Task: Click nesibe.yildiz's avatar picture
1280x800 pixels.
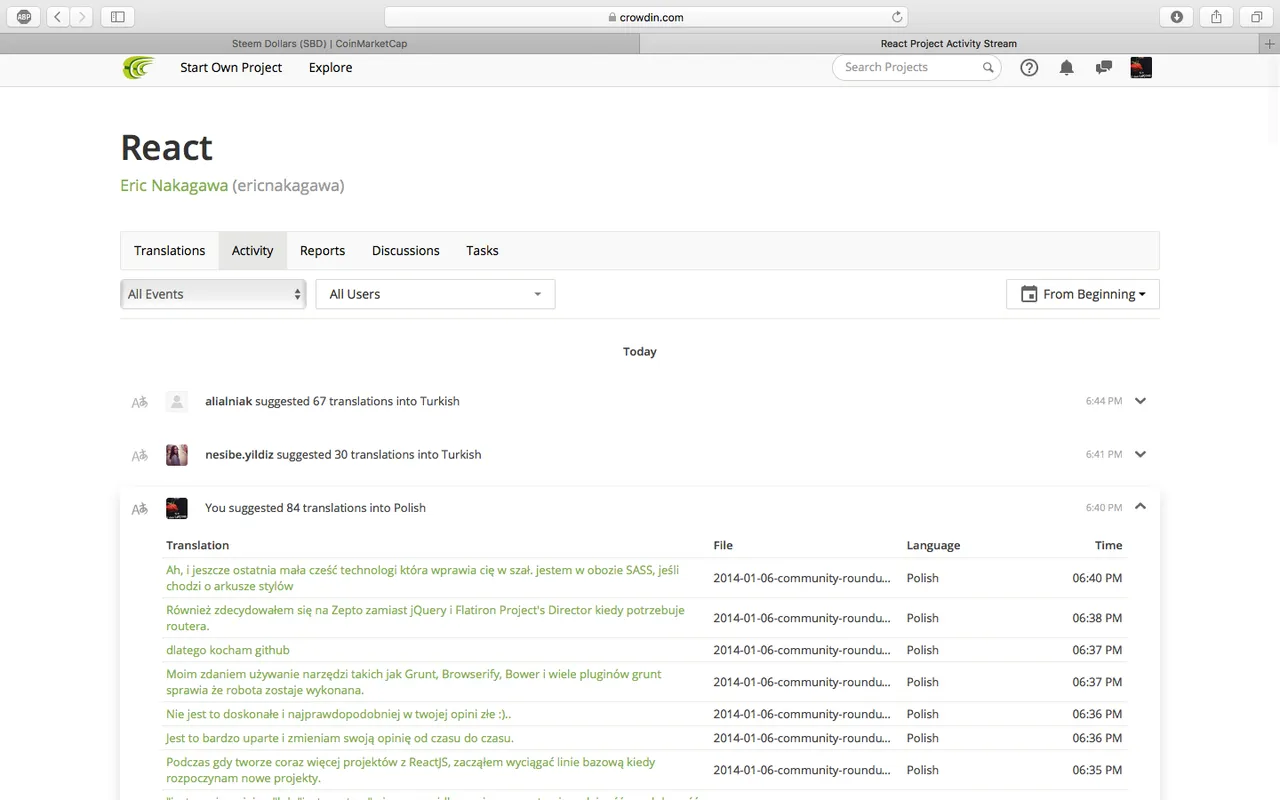Action: (x=177, y=454)
